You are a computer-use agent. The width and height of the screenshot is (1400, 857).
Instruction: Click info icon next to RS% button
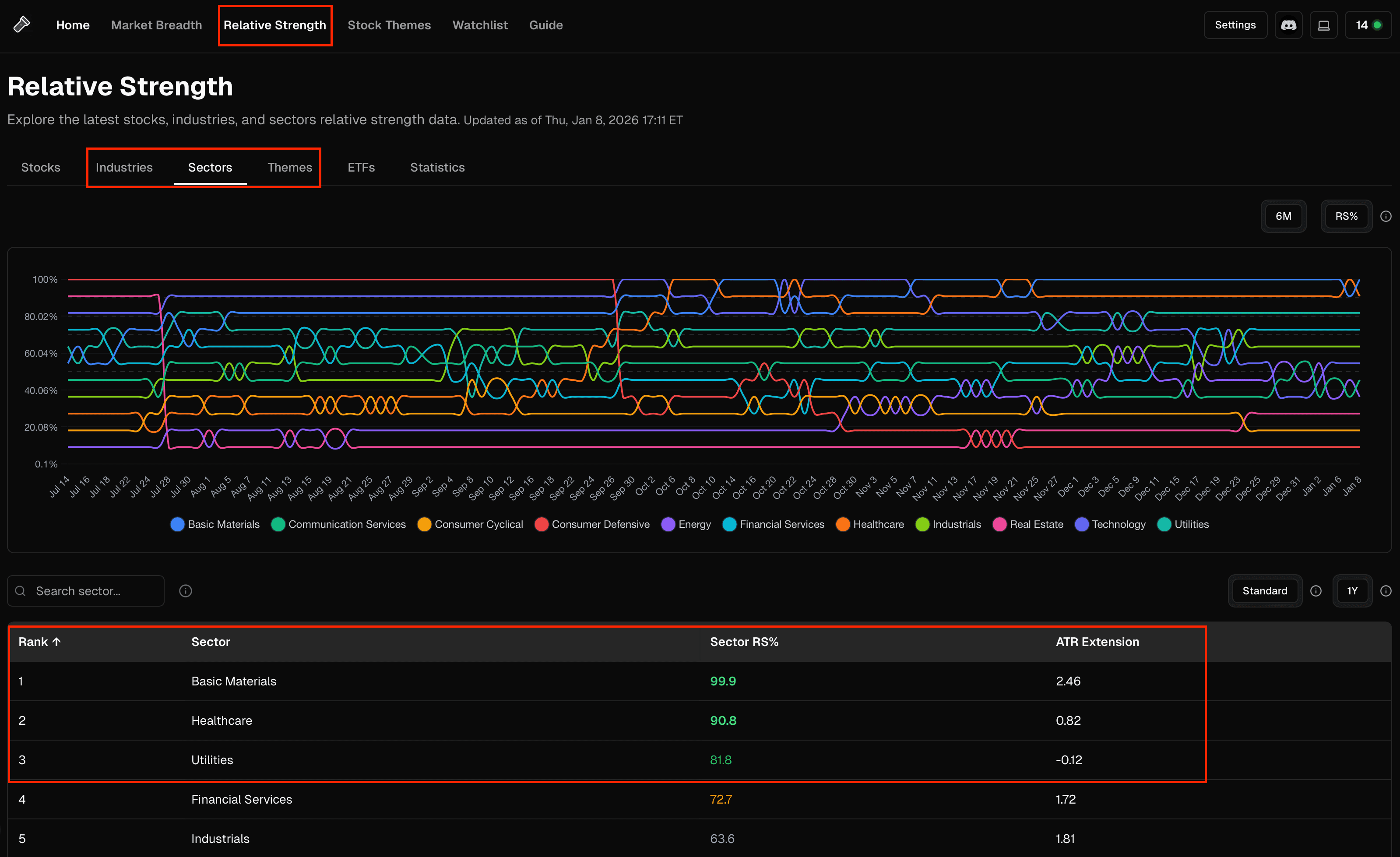point(1386,216)
